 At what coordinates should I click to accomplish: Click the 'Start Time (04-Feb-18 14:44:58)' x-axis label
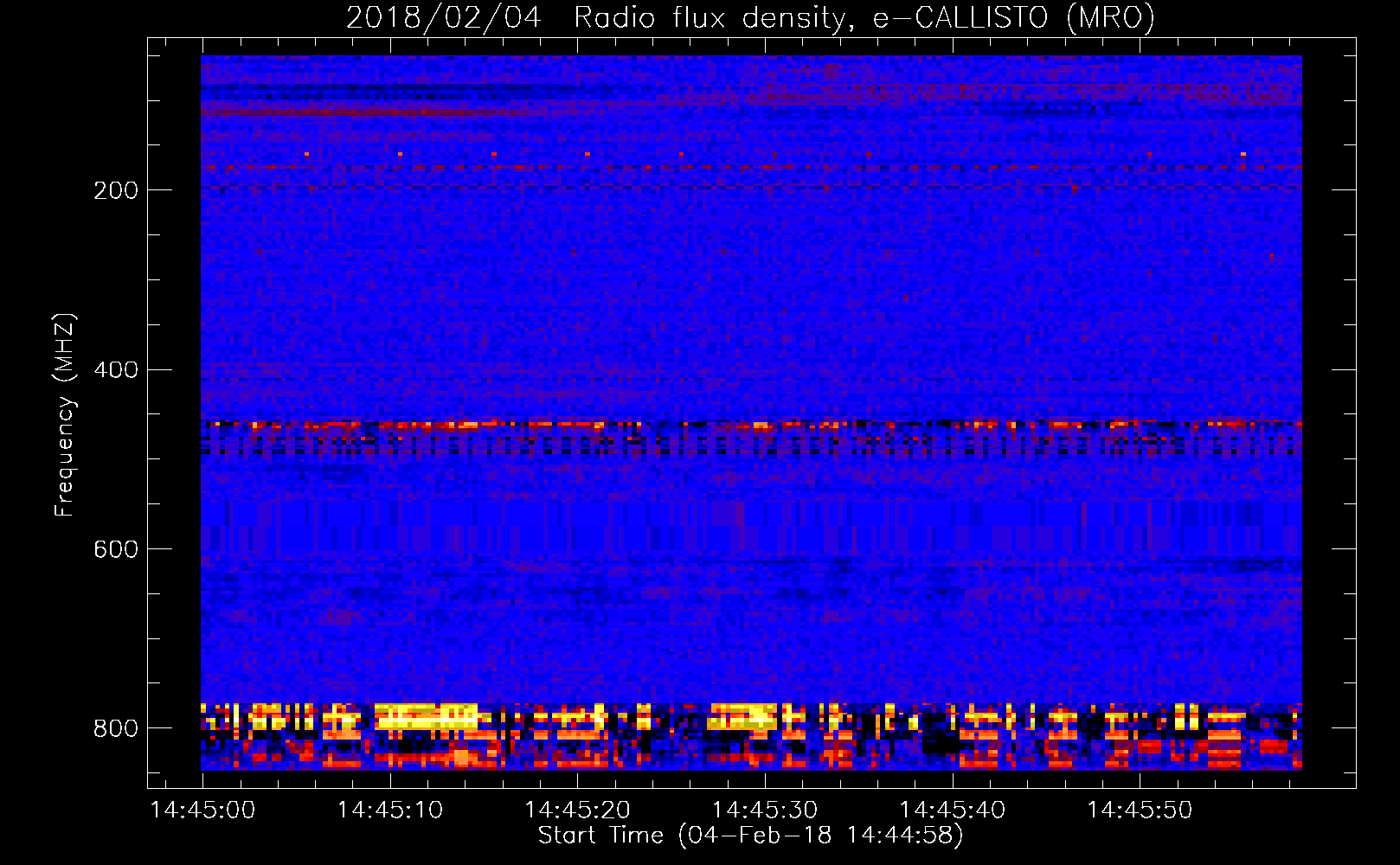[x=750, y=836]
